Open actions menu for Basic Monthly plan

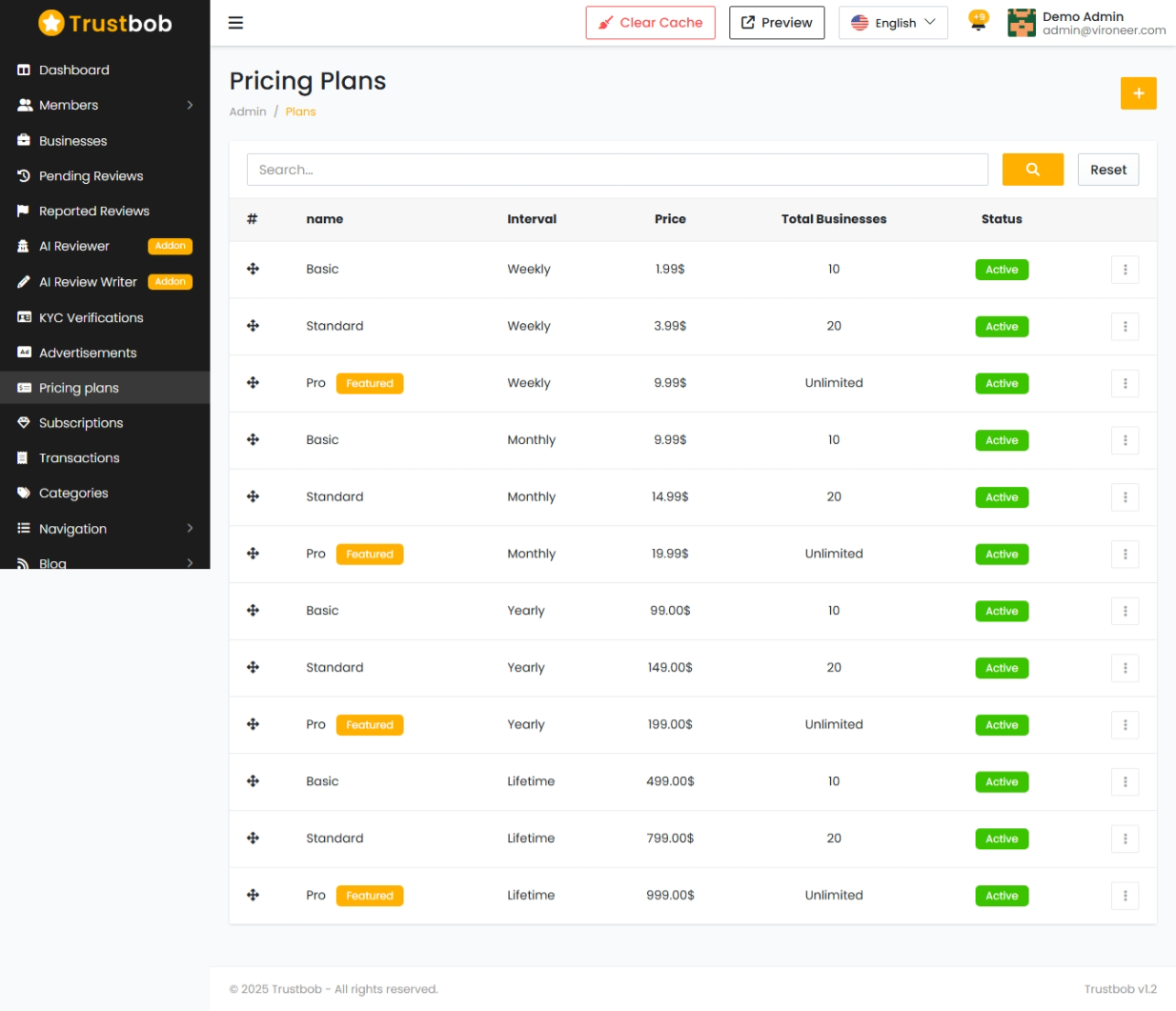pos(1125,440)
